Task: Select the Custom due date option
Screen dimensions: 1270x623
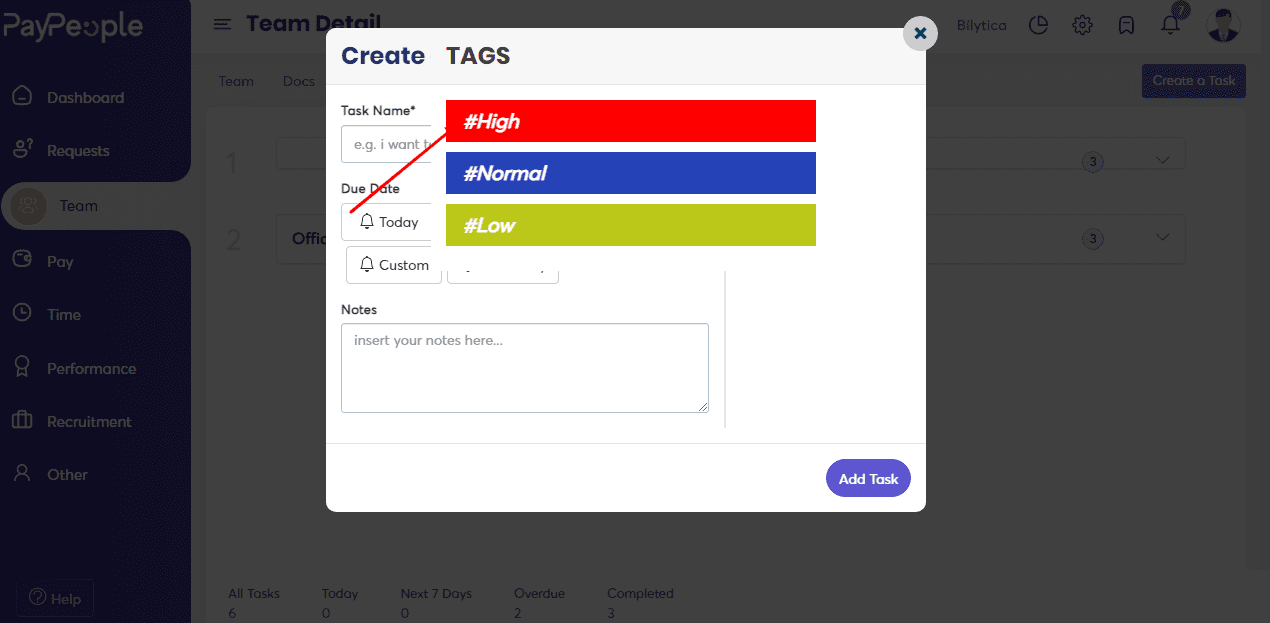Action: [394, 265]
